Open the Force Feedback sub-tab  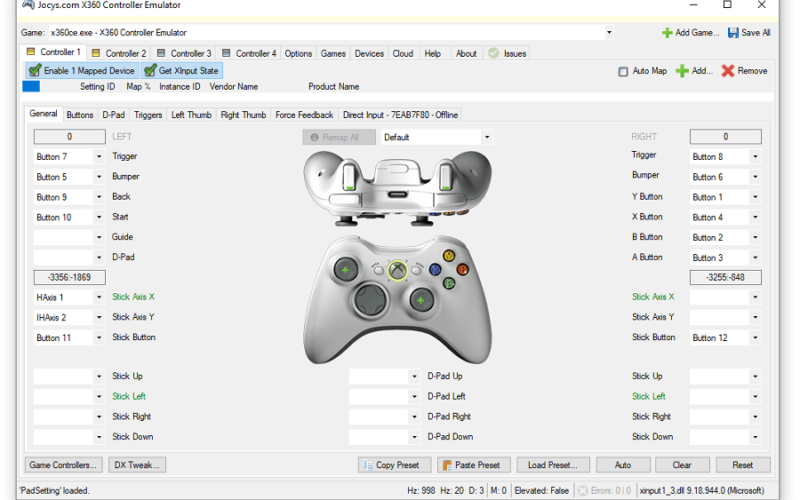pos(304,115)
